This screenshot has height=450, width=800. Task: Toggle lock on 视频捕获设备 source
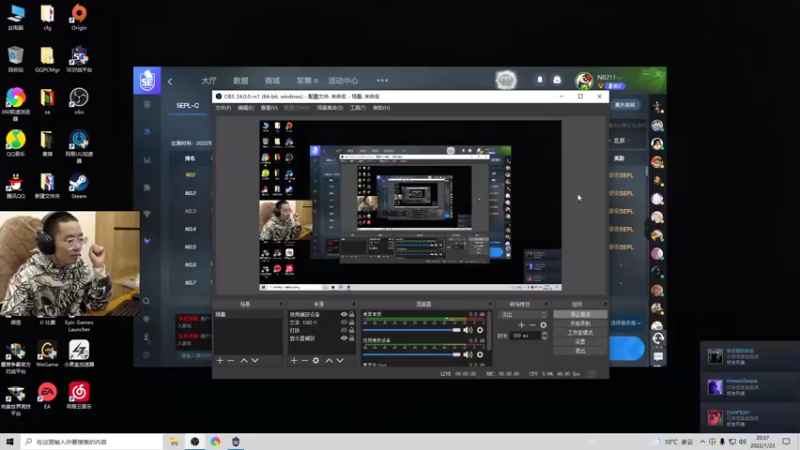click(352, 315)
